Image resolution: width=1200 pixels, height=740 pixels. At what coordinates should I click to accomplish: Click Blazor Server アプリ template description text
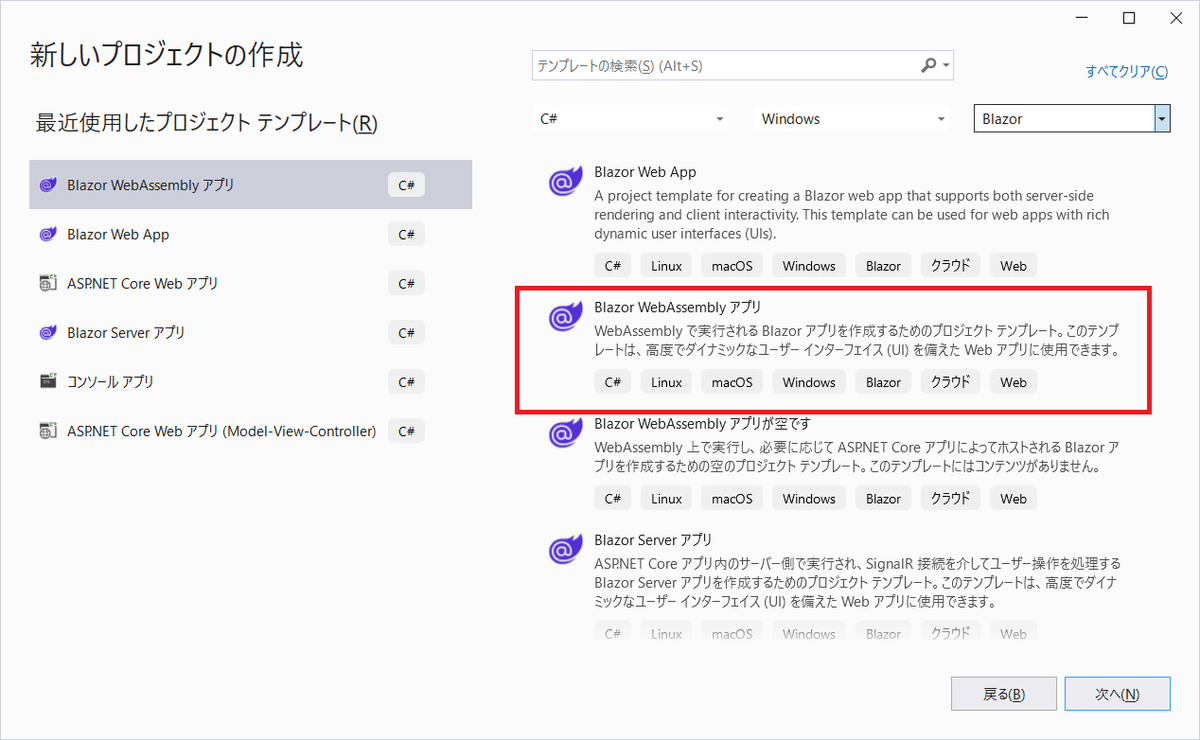pos(857,582)
